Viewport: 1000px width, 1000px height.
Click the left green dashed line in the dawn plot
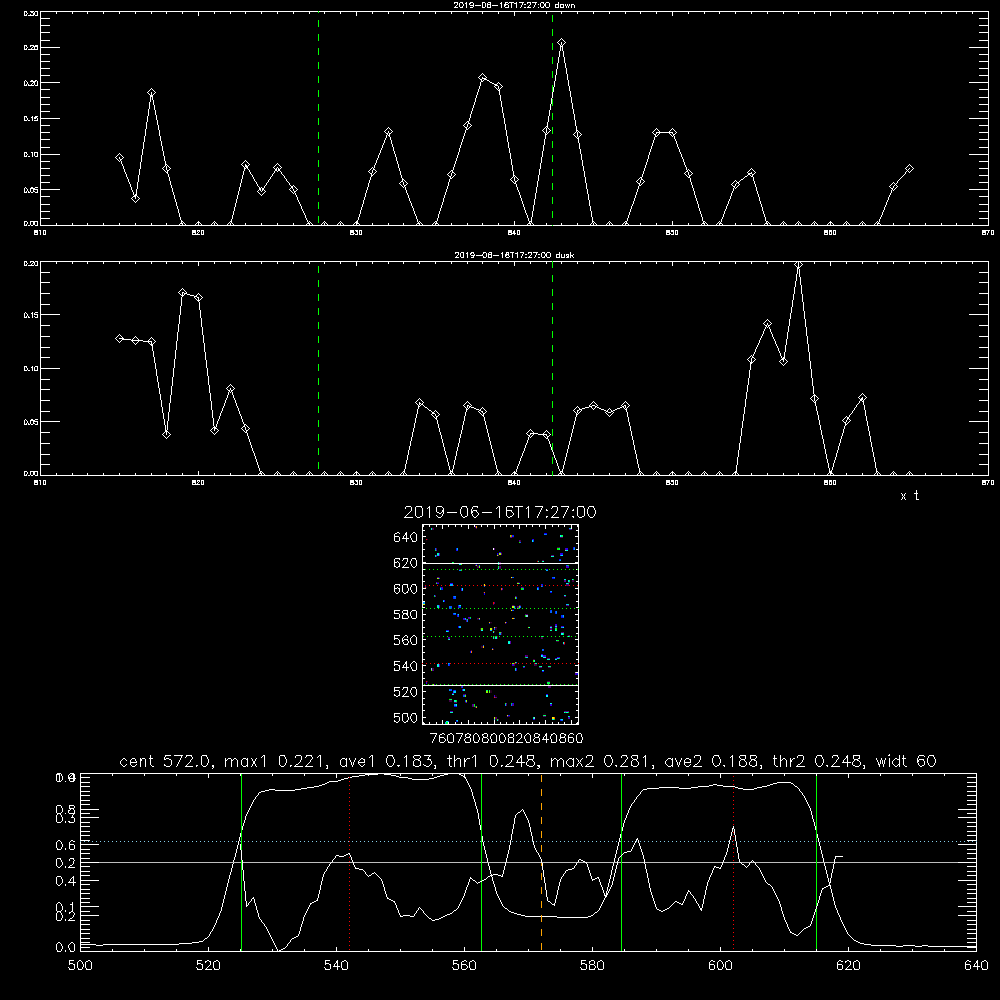pos(318,118)
